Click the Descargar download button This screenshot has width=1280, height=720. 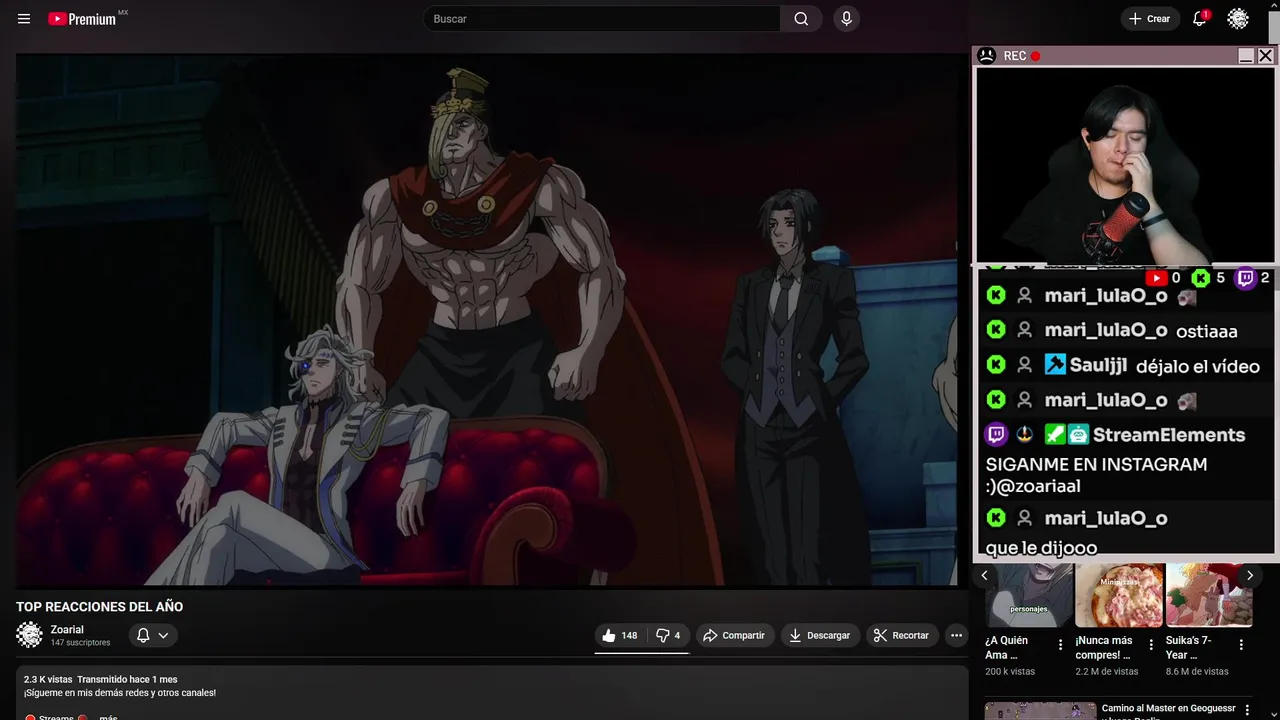click(819, 635)
